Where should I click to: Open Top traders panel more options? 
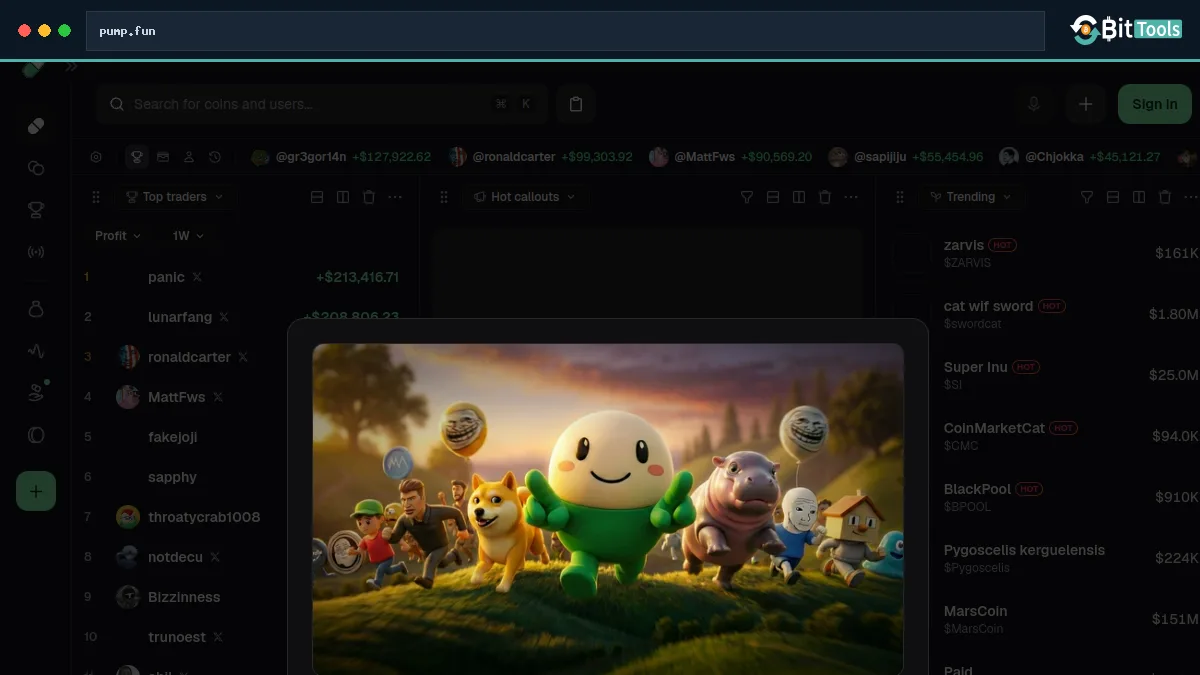pos(395,197)
